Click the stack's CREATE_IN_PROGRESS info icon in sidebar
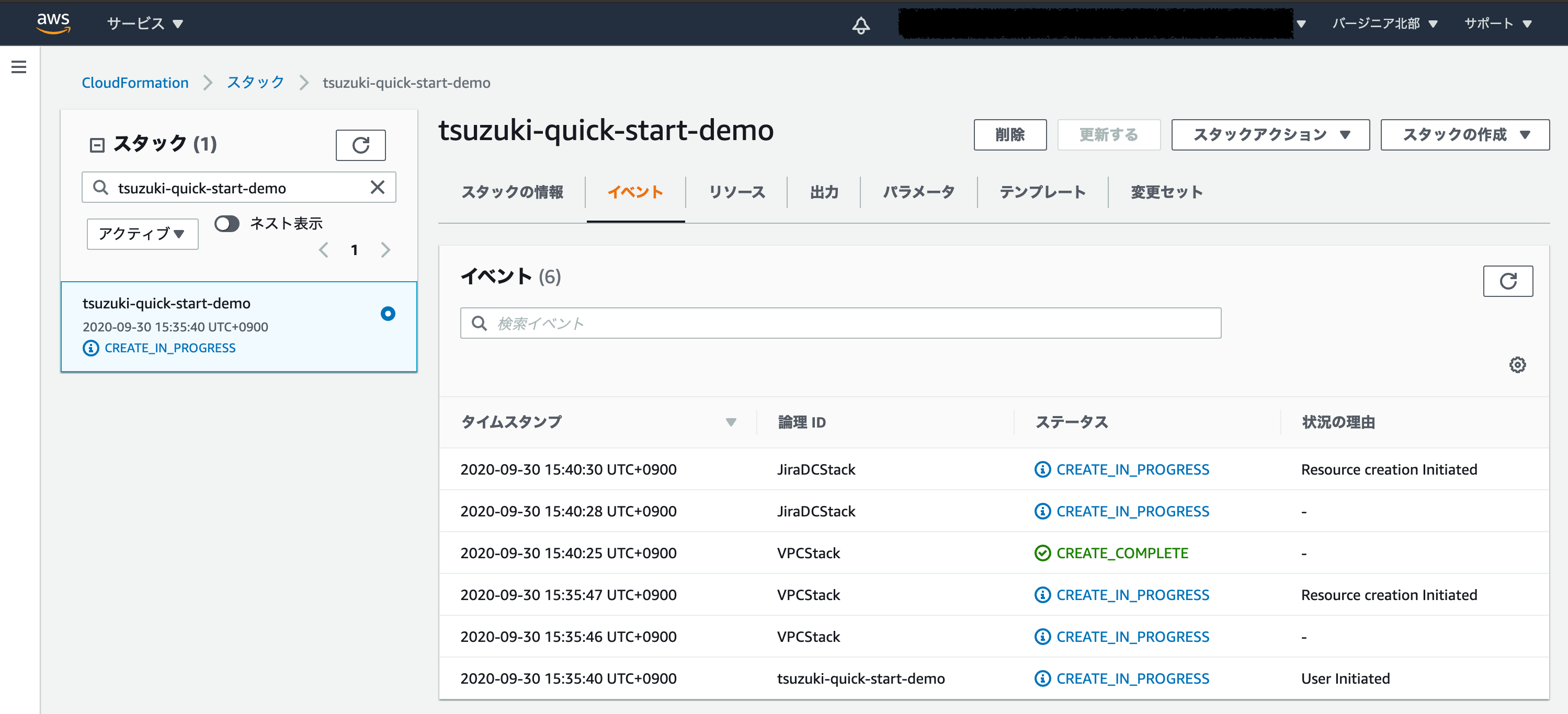1568x714 pixels. pos(90,348)
